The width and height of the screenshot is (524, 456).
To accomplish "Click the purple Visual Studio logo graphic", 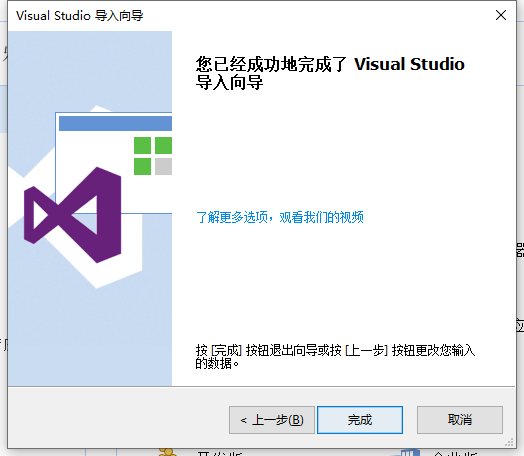I will coord(73,215).
